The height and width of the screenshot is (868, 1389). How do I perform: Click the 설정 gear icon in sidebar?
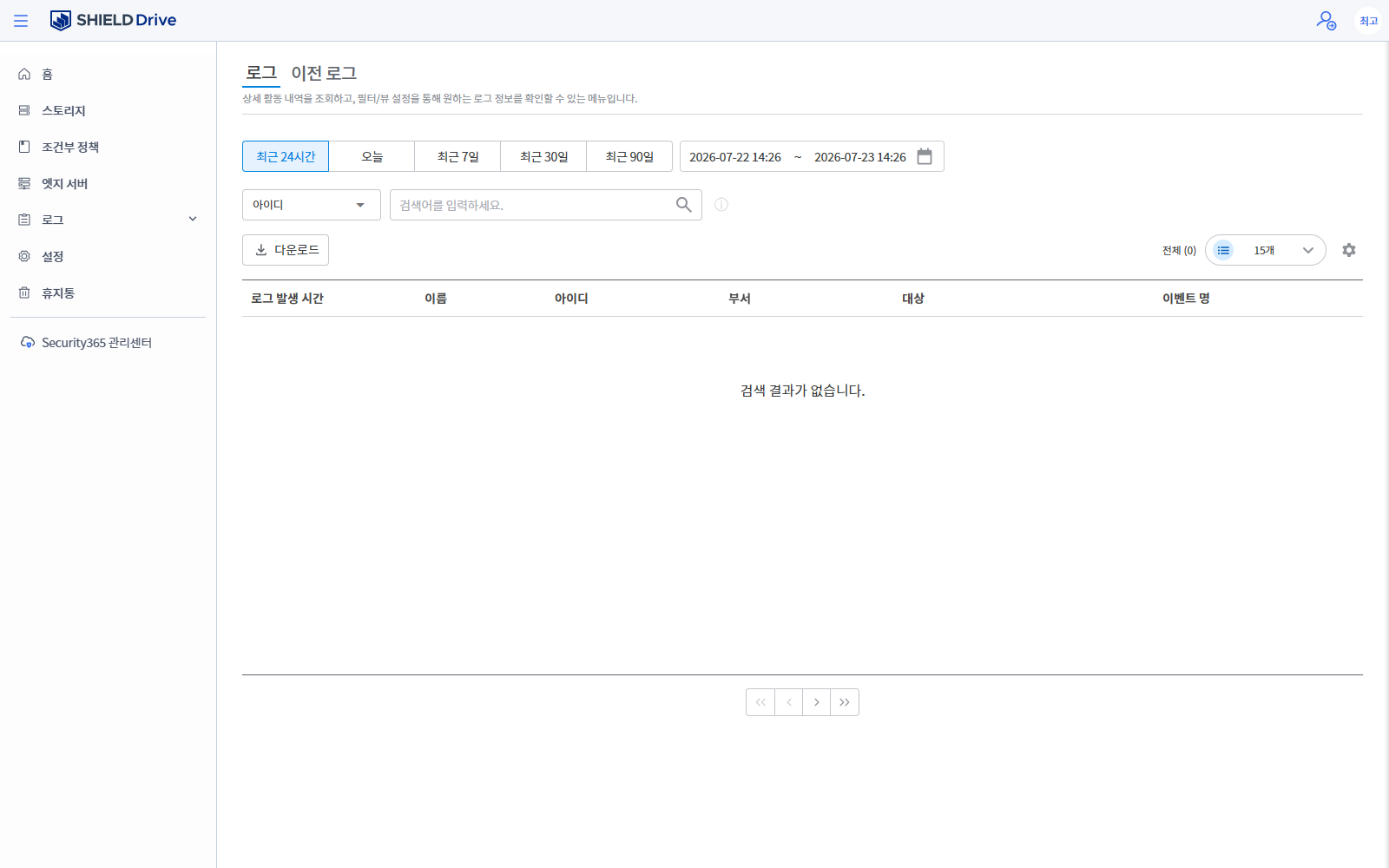pos(24,256)
